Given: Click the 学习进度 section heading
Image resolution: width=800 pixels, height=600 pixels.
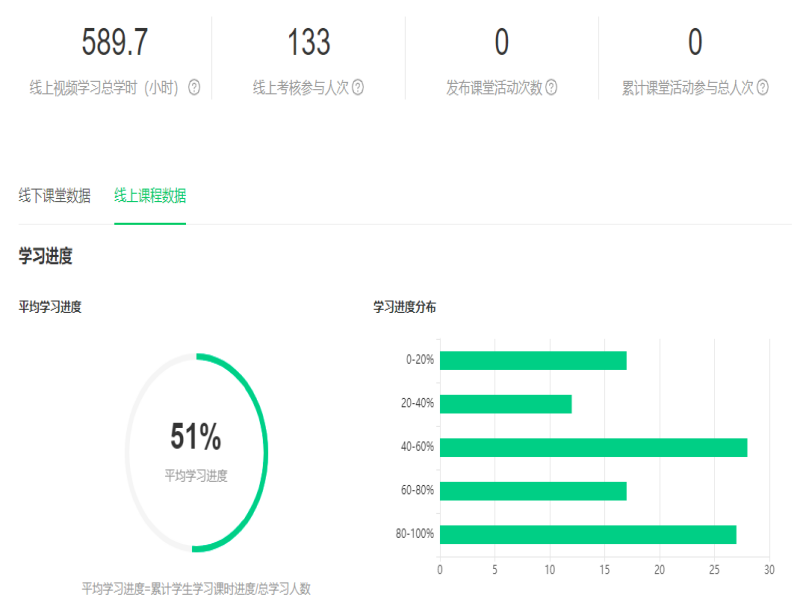Looking at the screenshot, I should coord(45,257).
